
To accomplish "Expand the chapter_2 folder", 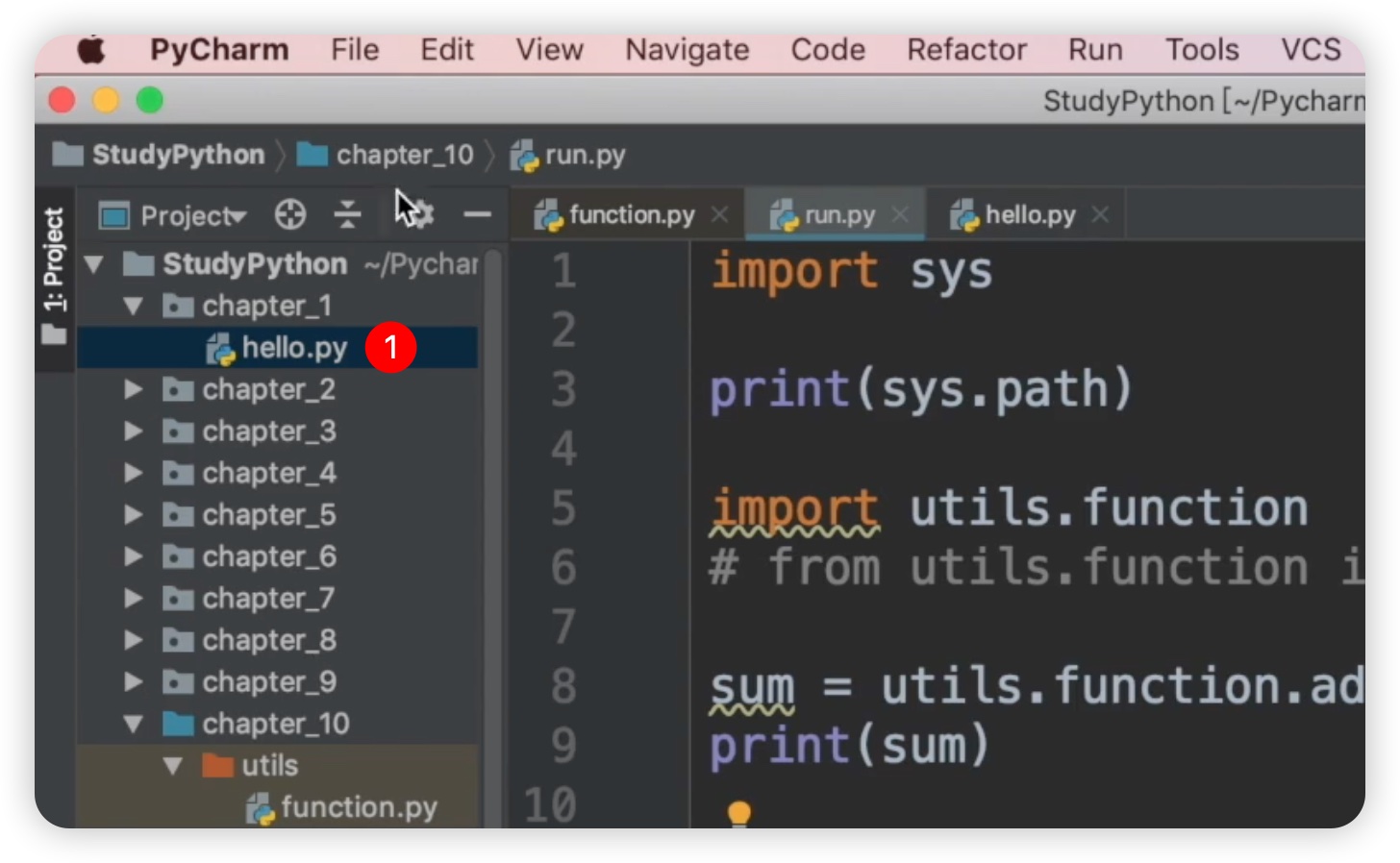I will tap(133, 389).
